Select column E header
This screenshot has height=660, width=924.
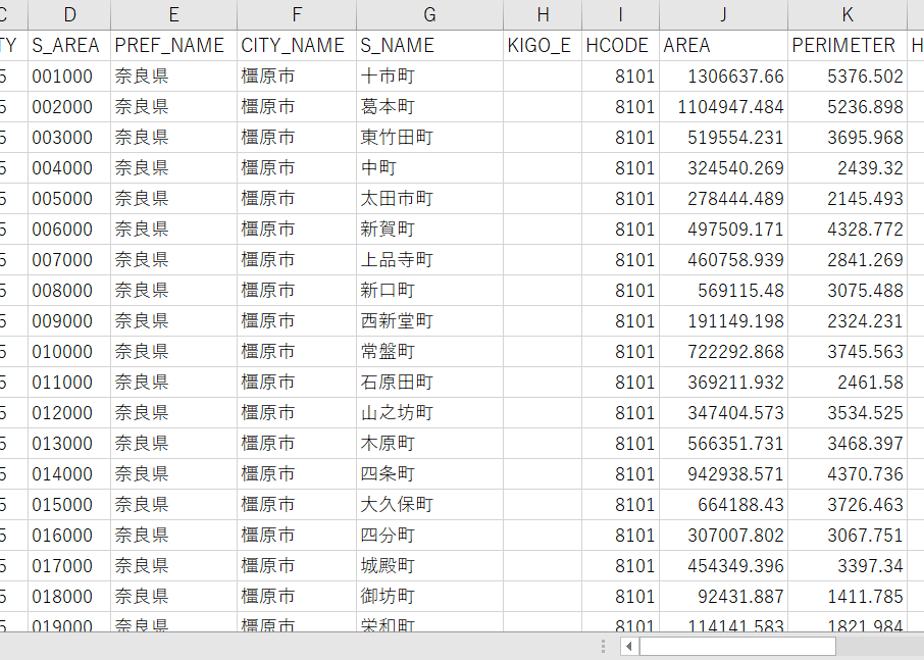(174, 14)
